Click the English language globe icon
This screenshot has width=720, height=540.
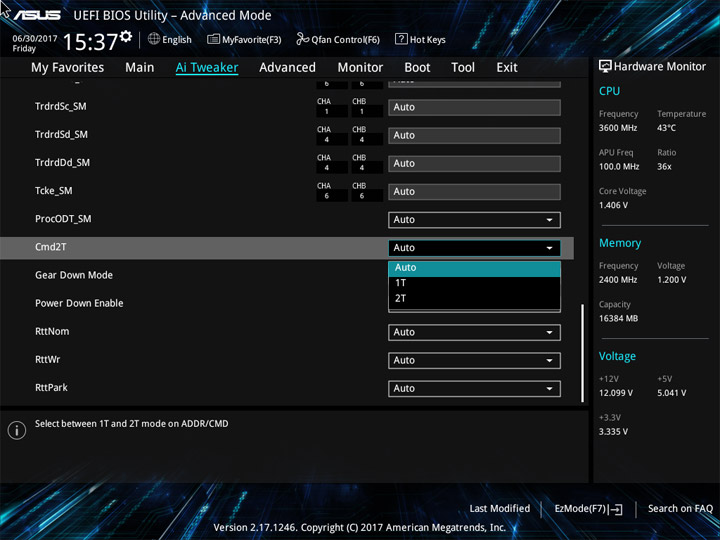click(x=154, y=39)
